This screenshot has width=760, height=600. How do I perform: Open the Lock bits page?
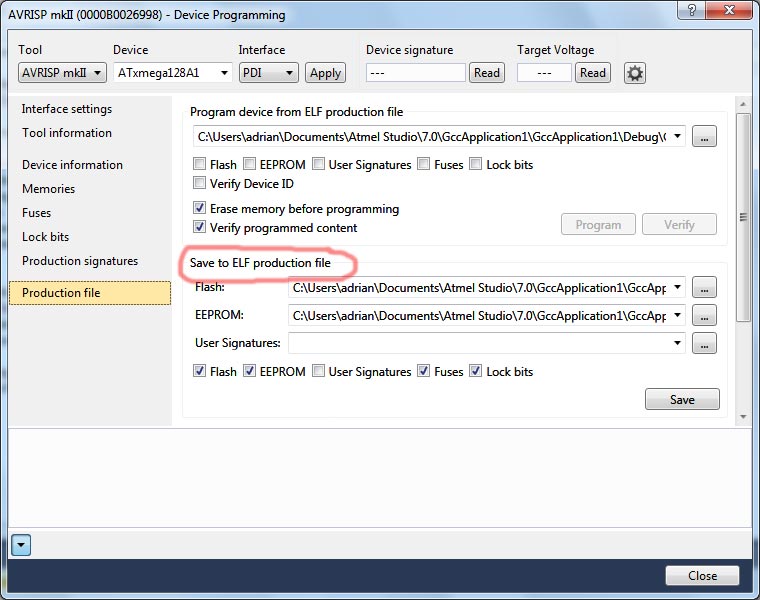pyautogui.click(x=46, y=237)
